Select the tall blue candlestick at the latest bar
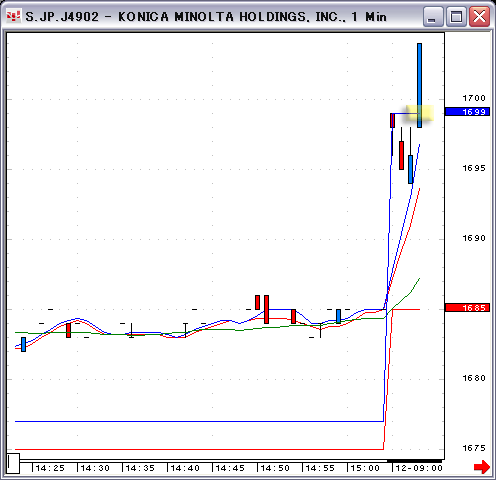Image resolution: width=496 pixels, height=480 pixels. [419, 85]
